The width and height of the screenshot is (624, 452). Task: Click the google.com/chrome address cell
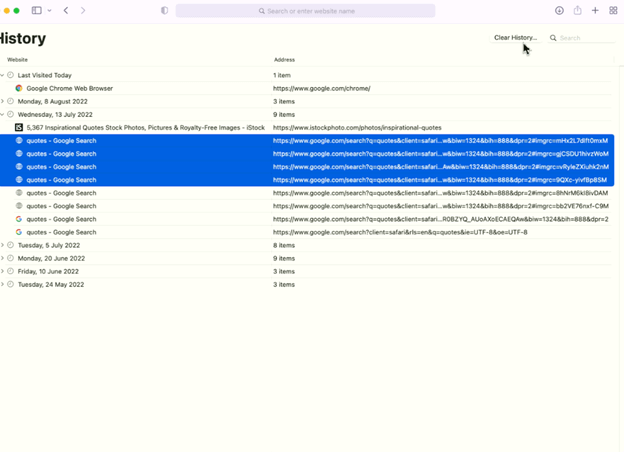coord(322,88)
